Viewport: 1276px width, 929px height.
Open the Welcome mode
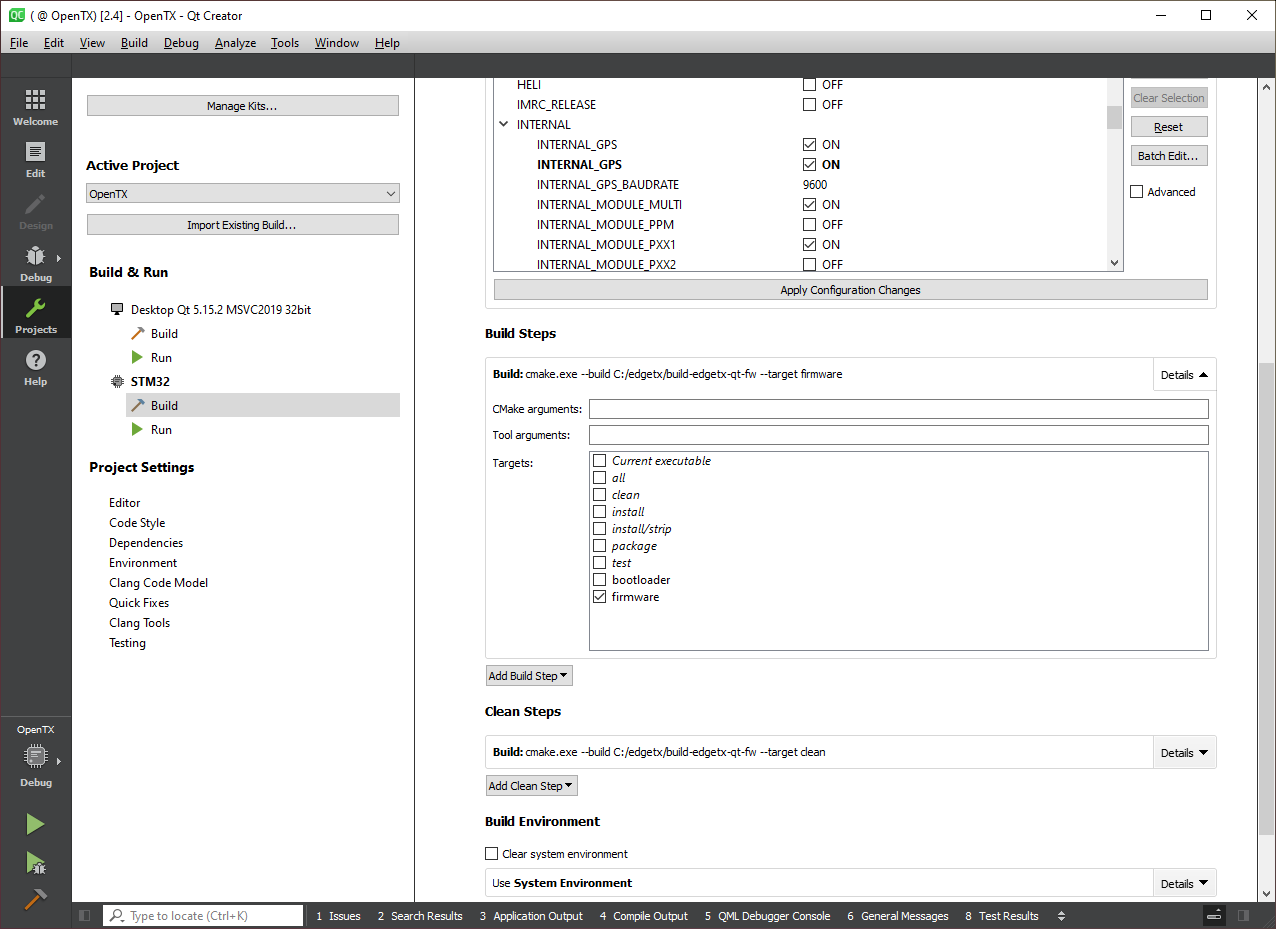tap(35, 108)
